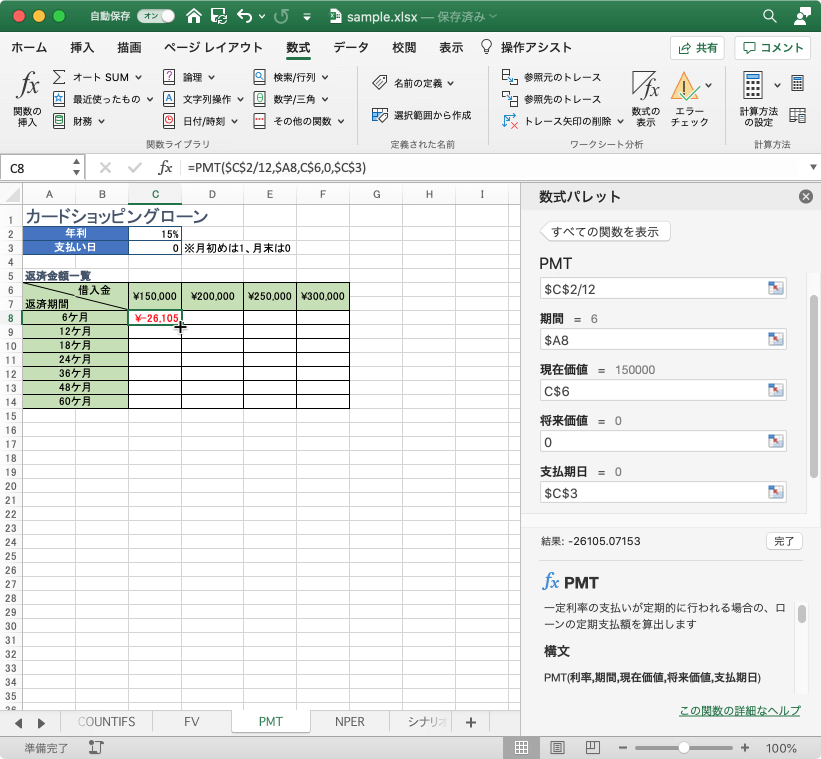Add a new sheet with plus button
Screen dimensions: 821x759
(x=471, y=722)
